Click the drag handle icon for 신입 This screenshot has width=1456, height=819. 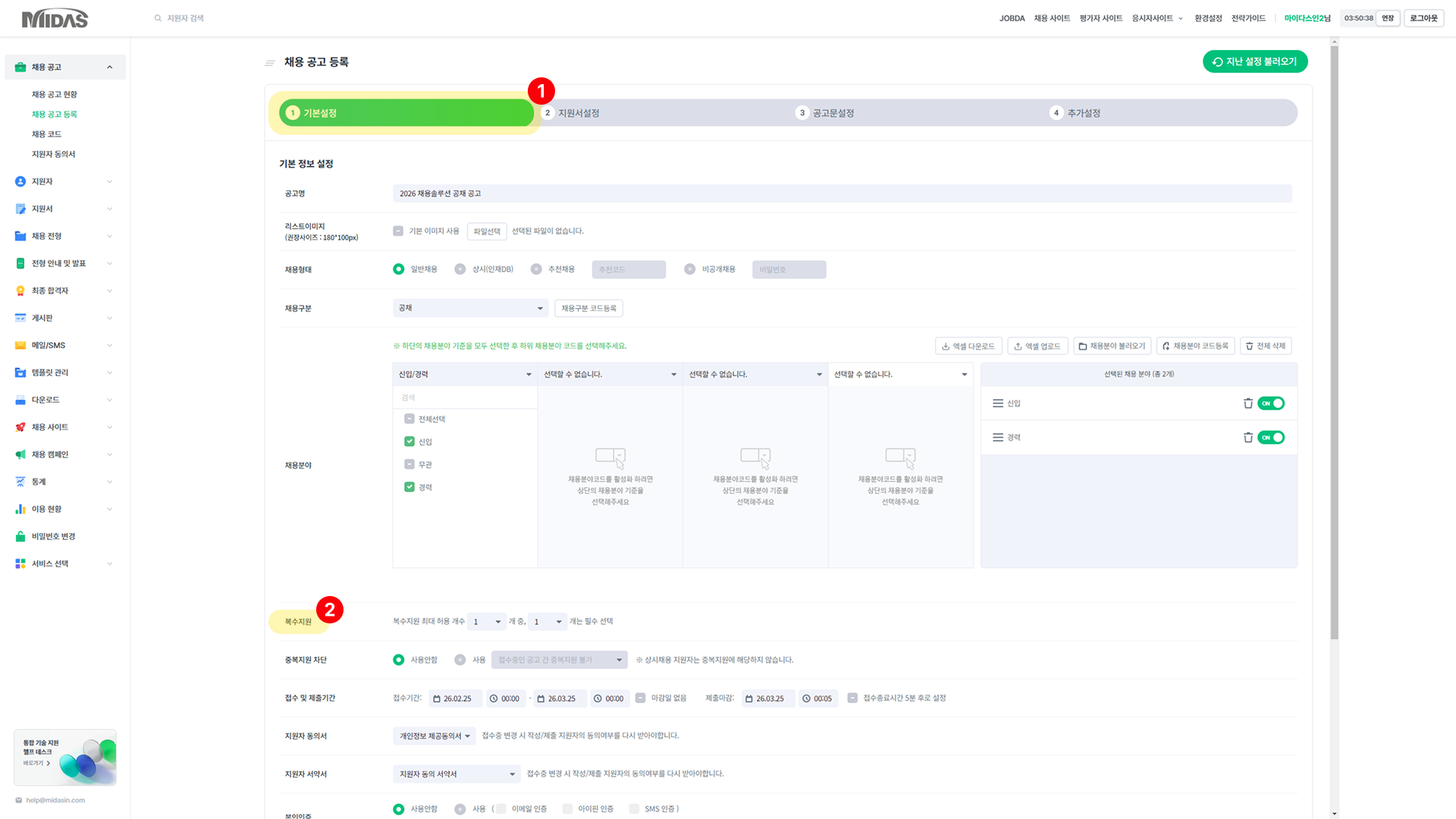[998, 403]
